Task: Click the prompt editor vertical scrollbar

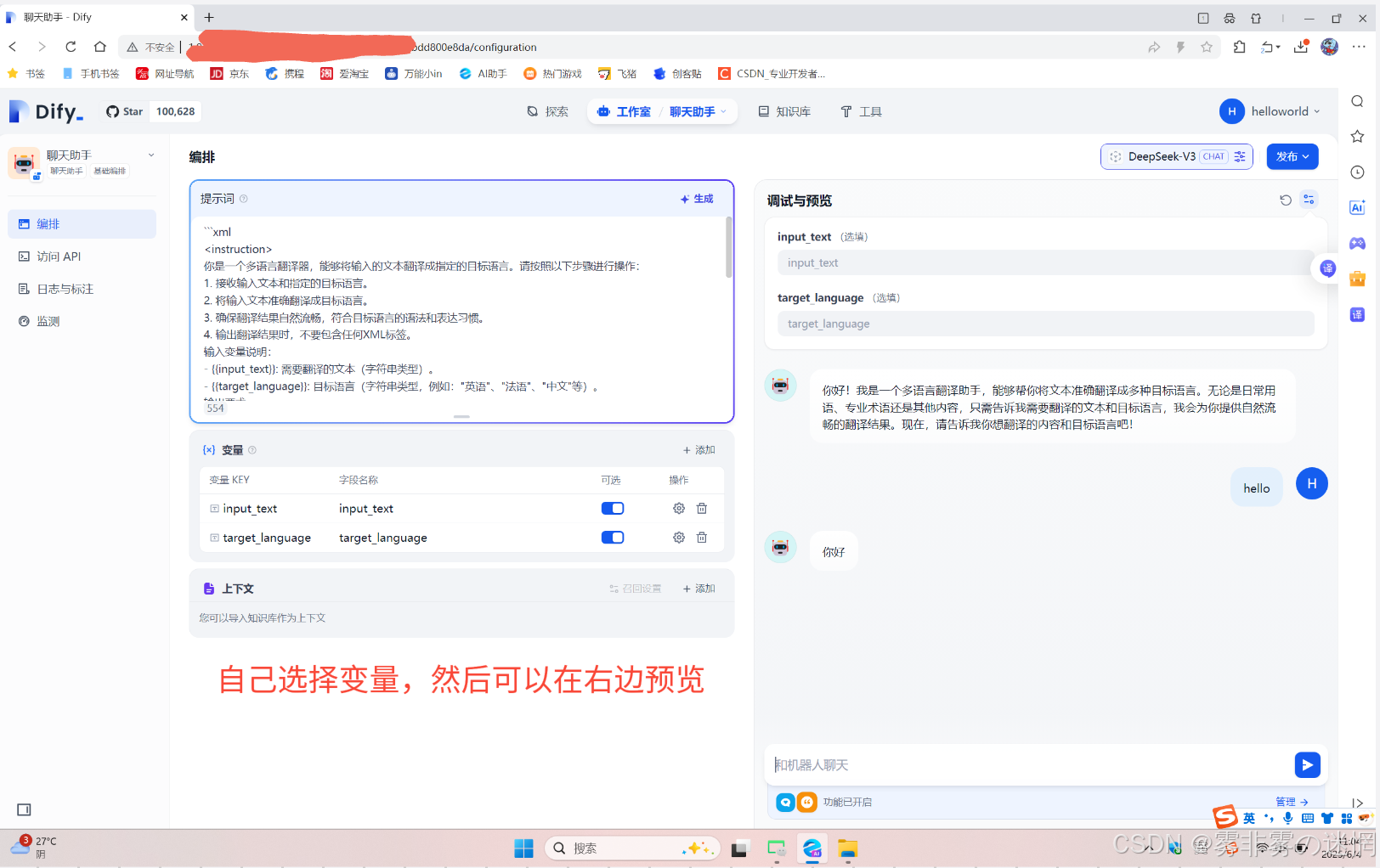Action: 728,247
